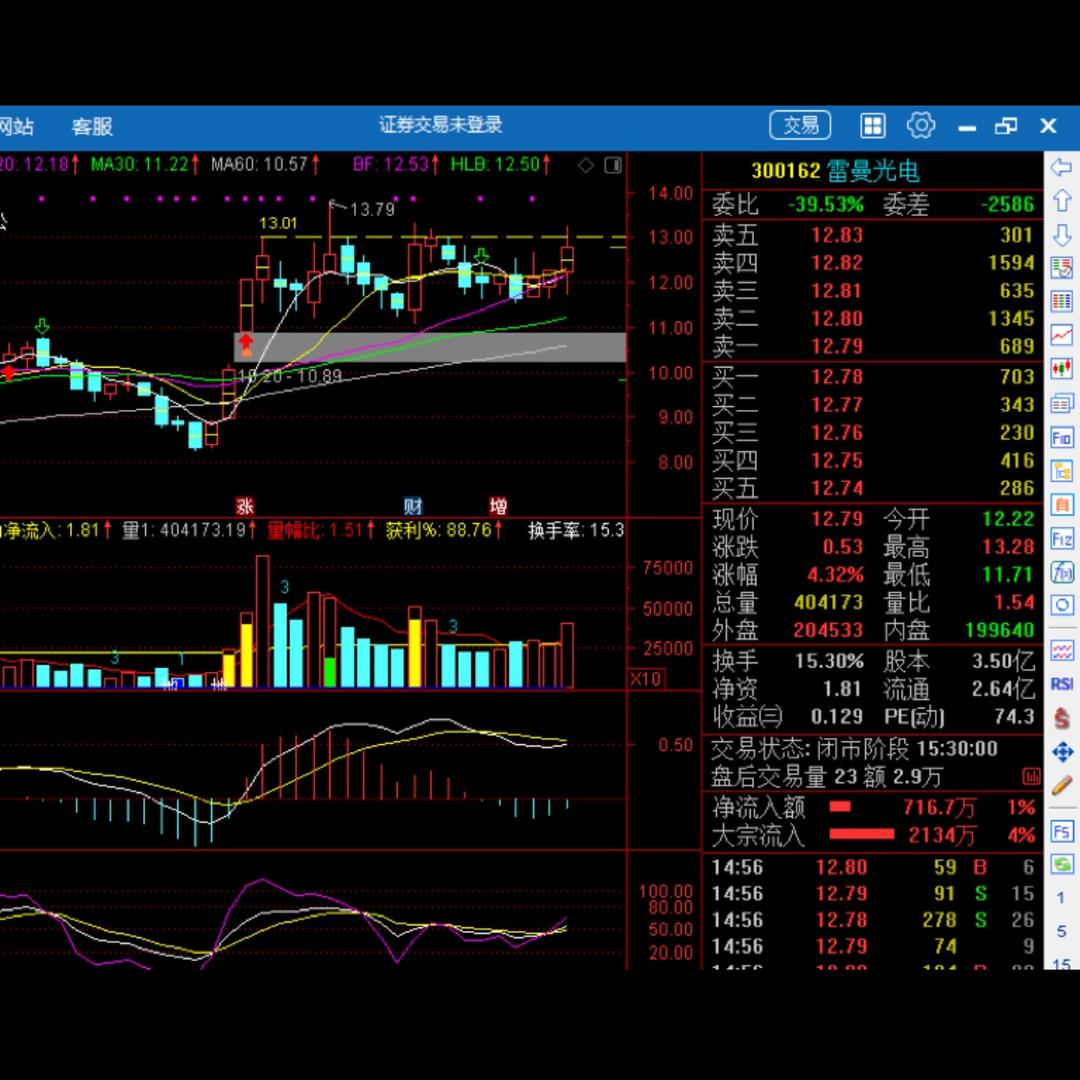This screenshot has height=1080, width=1080.
Task: Click stock name 雷曼光电 header
Action: (872, 171)
